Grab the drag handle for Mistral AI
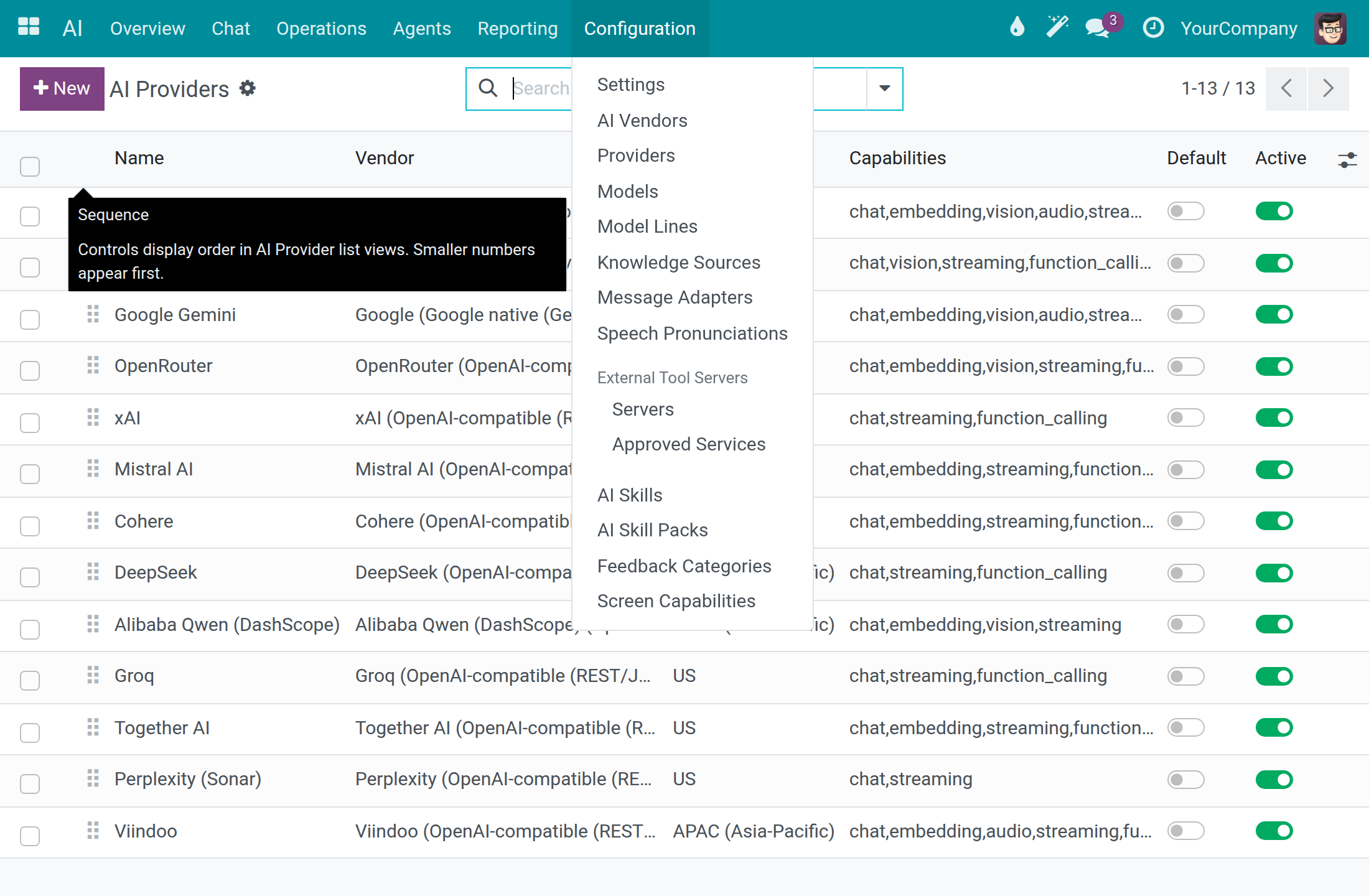This screenshot has height=896, width=1369. pyautogui.click(x=93, y=469)
